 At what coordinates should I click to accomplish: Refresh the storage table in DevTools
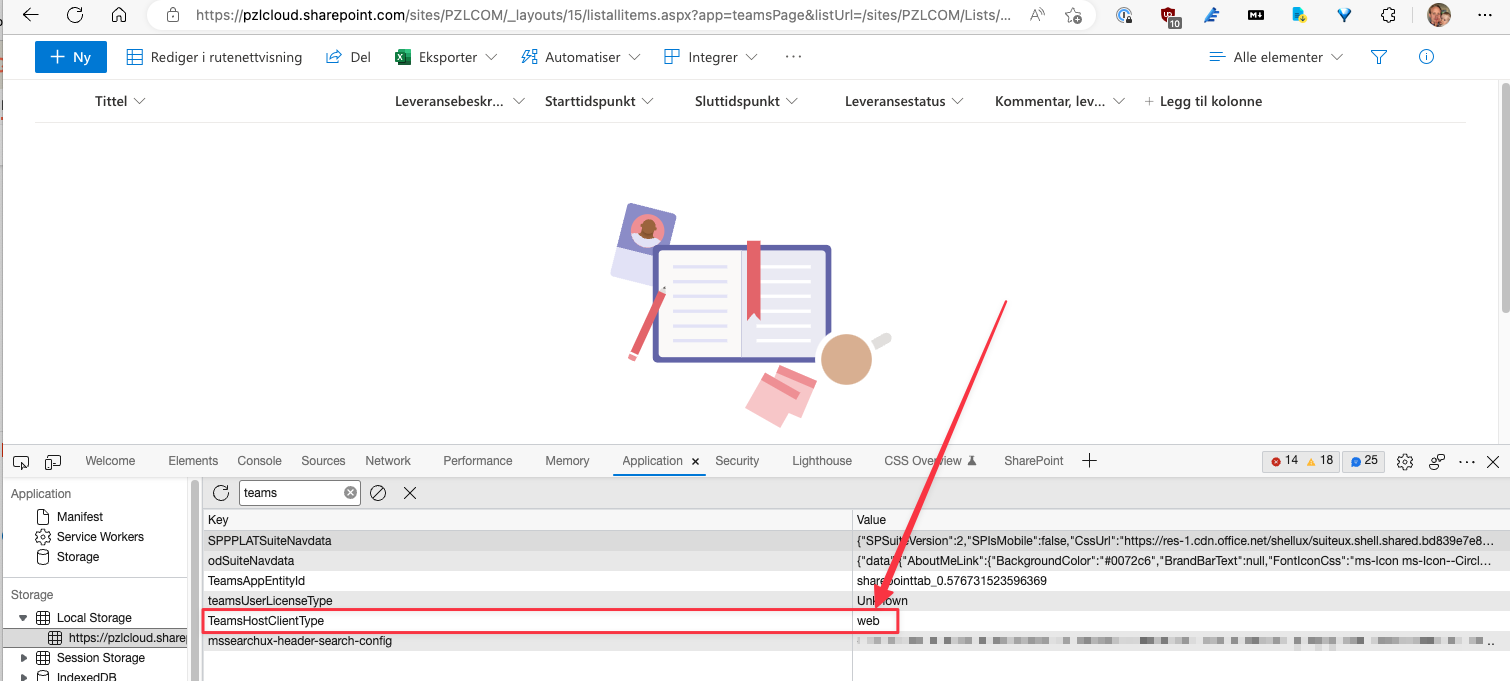(221, 493)
